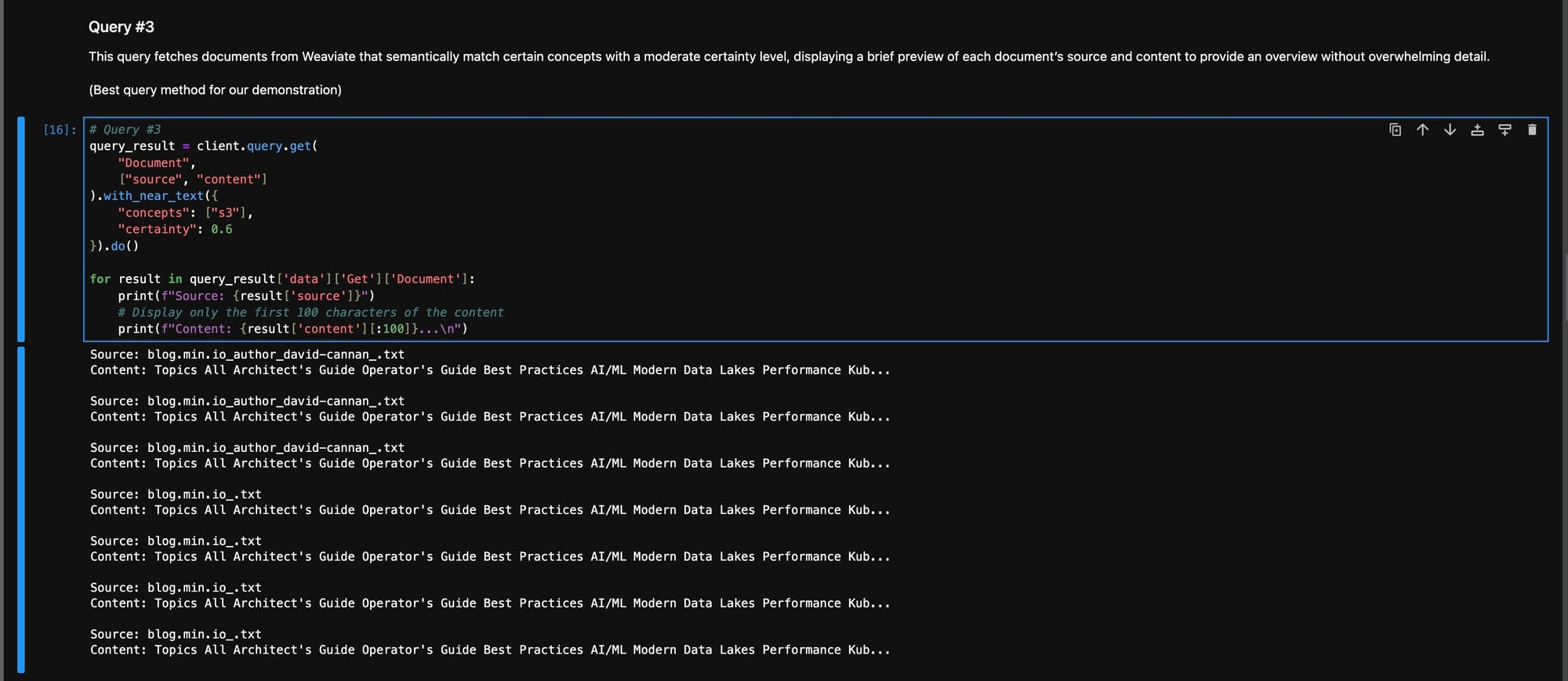Click the [16] execution count prompt
Image resolution: width=1568 pixels, height=681 pixels.
point(60,129)
